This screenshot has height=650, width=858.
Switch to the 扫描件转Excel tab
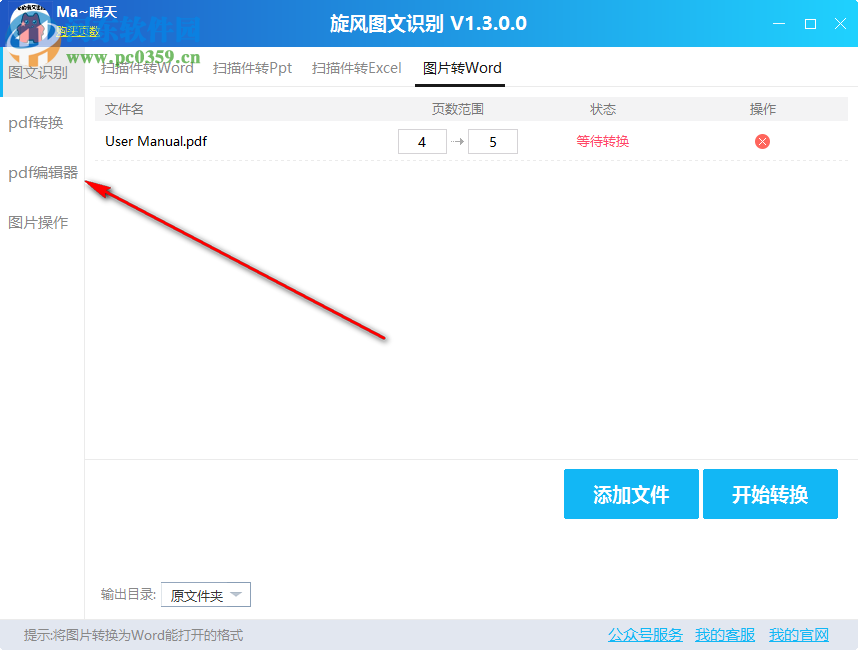click(356, 68)
